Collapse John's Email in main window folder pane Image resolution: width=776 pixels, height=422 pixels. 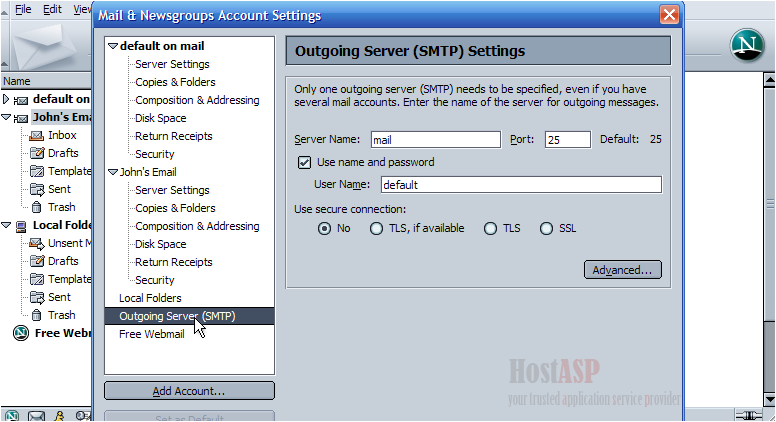(x=6, y=117)
